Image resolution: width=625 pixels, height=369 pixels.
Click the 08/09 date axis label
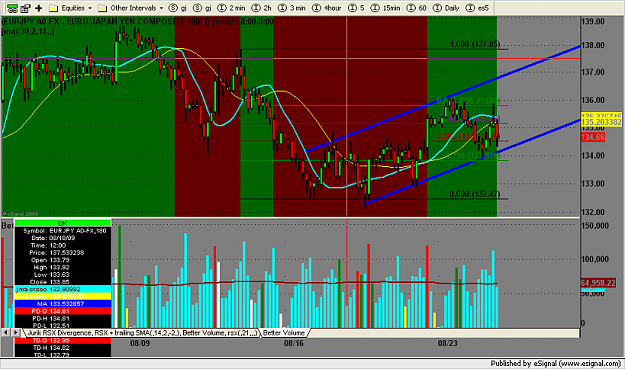point(140,343)
